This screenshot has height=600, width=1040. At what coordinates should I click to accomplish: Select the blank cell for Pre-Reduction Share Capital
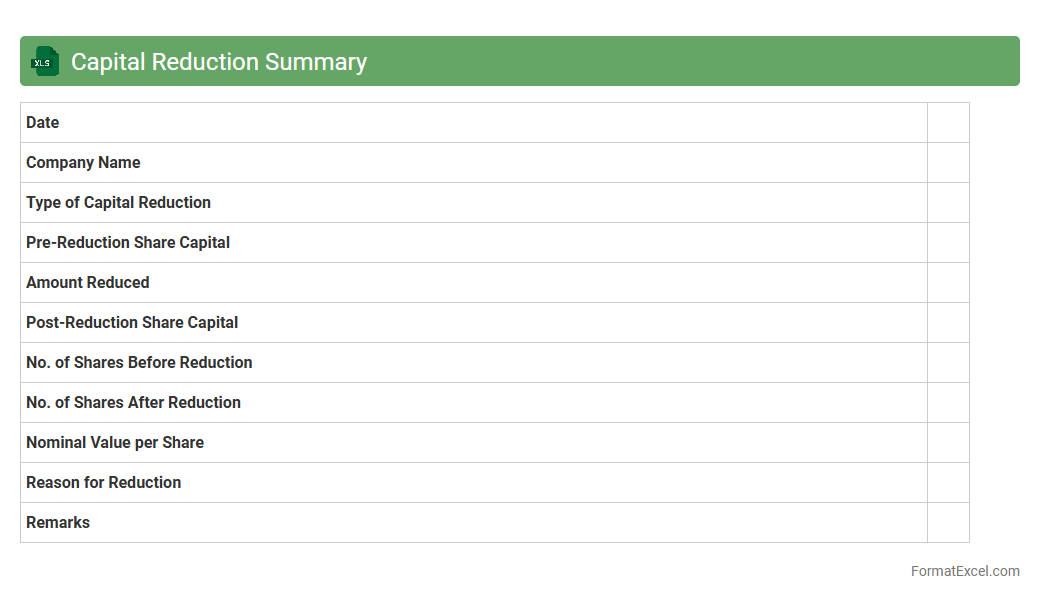click(947, 243)
